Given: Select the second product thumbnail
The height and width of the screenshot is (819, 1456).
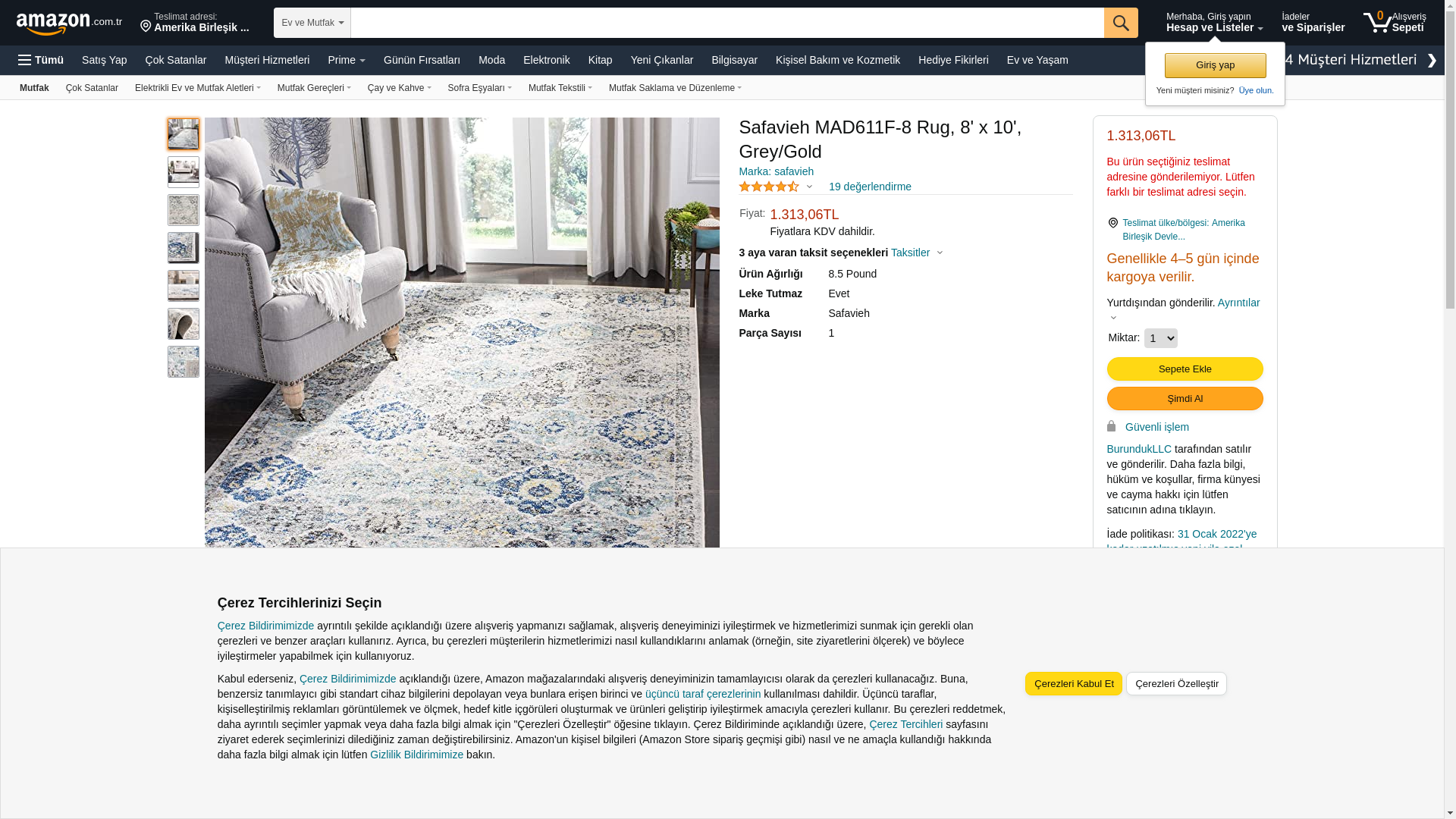Looking at the screenshot, I should pos(184,172).
